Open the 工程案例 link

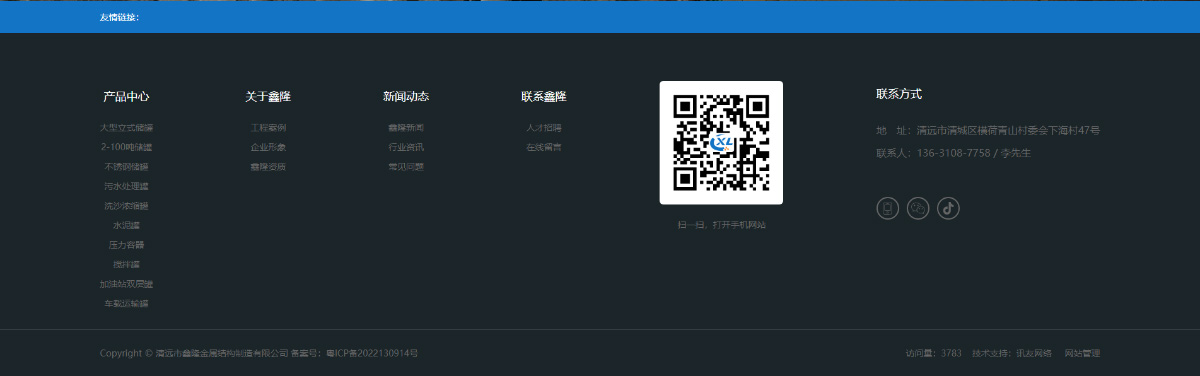coord(268,128)
